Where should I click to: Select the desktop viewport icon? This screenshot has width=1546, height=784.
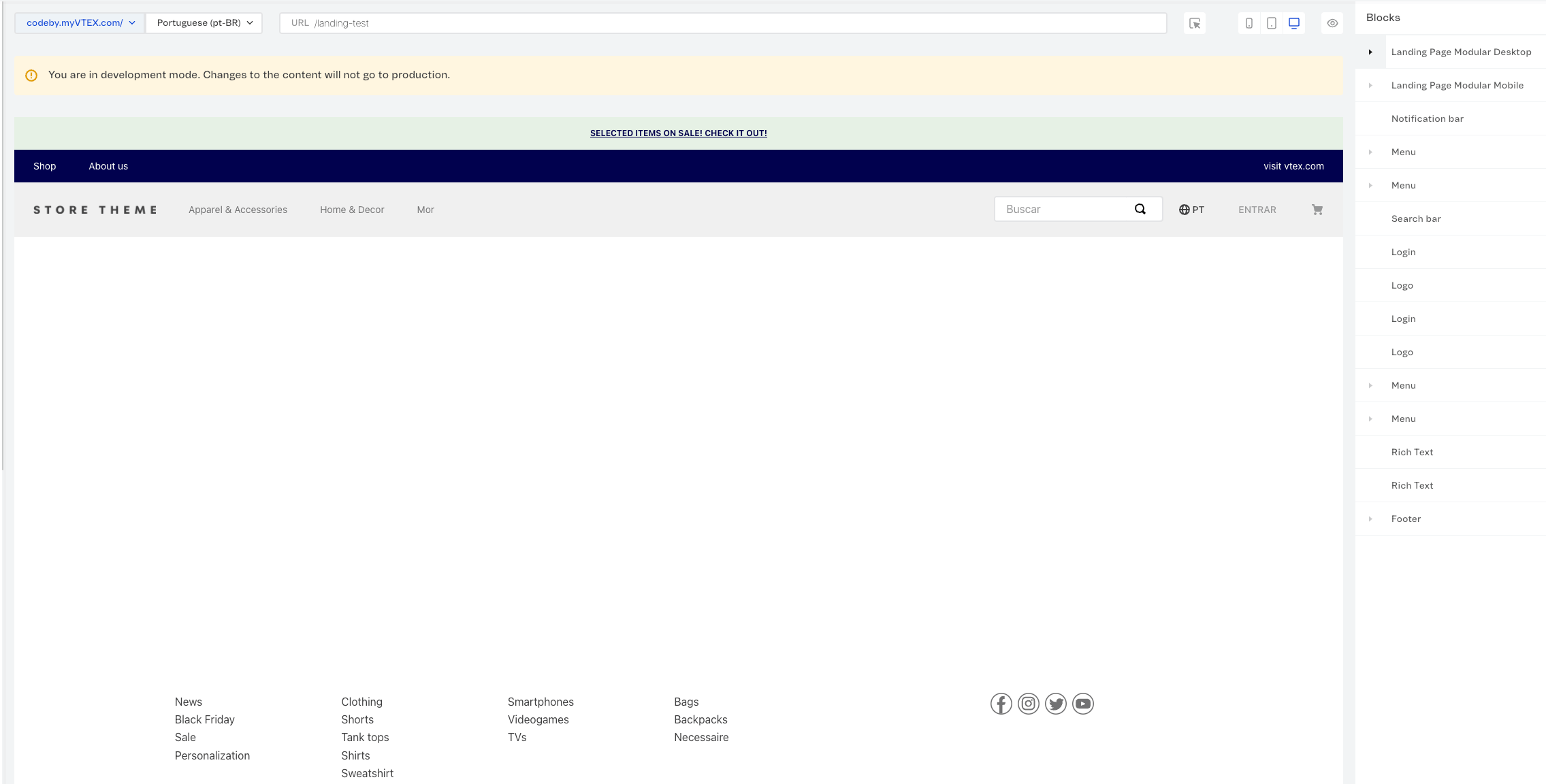click(1294, 23)
